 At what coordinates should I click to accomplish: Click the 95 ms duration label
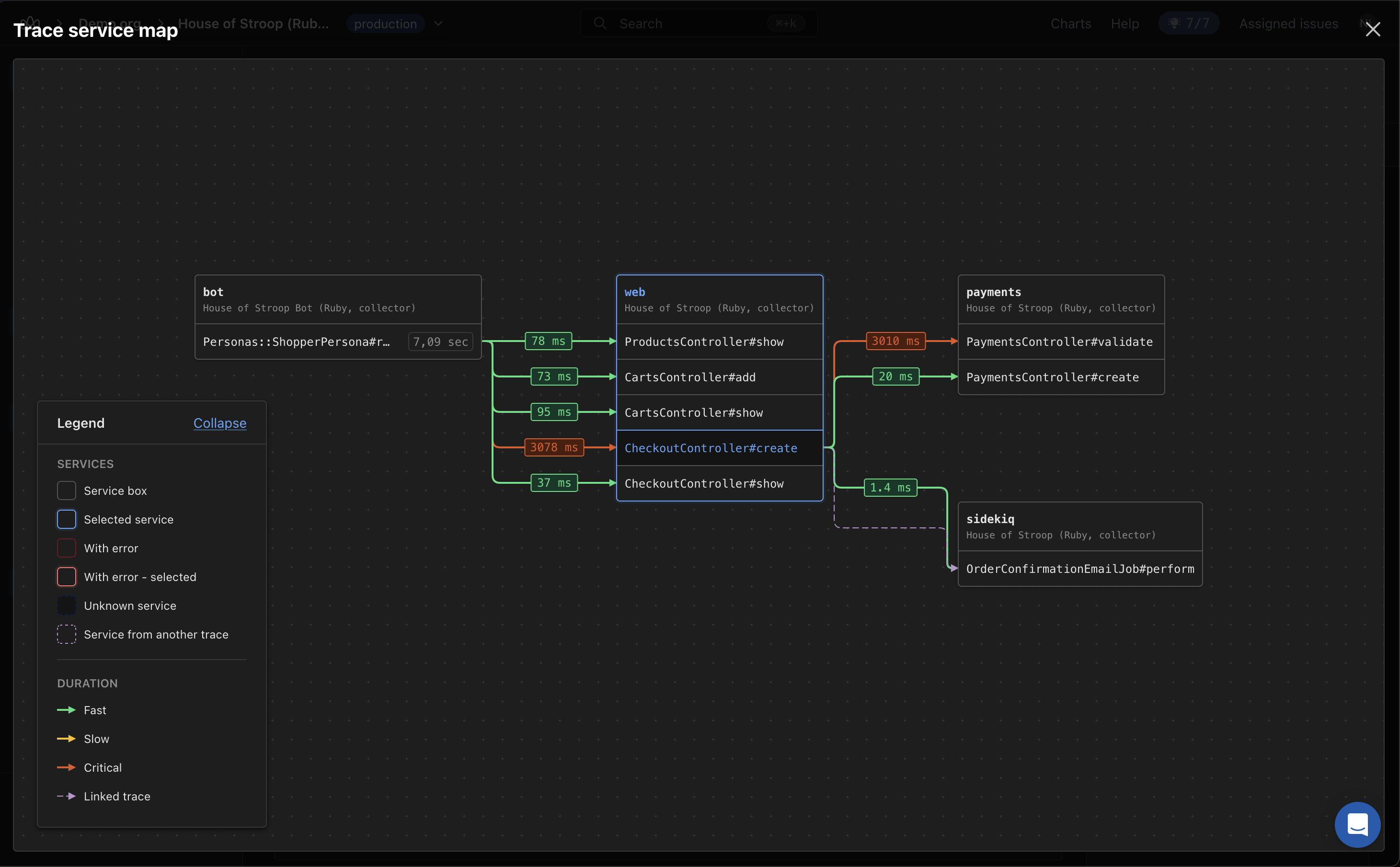(554, 412)
